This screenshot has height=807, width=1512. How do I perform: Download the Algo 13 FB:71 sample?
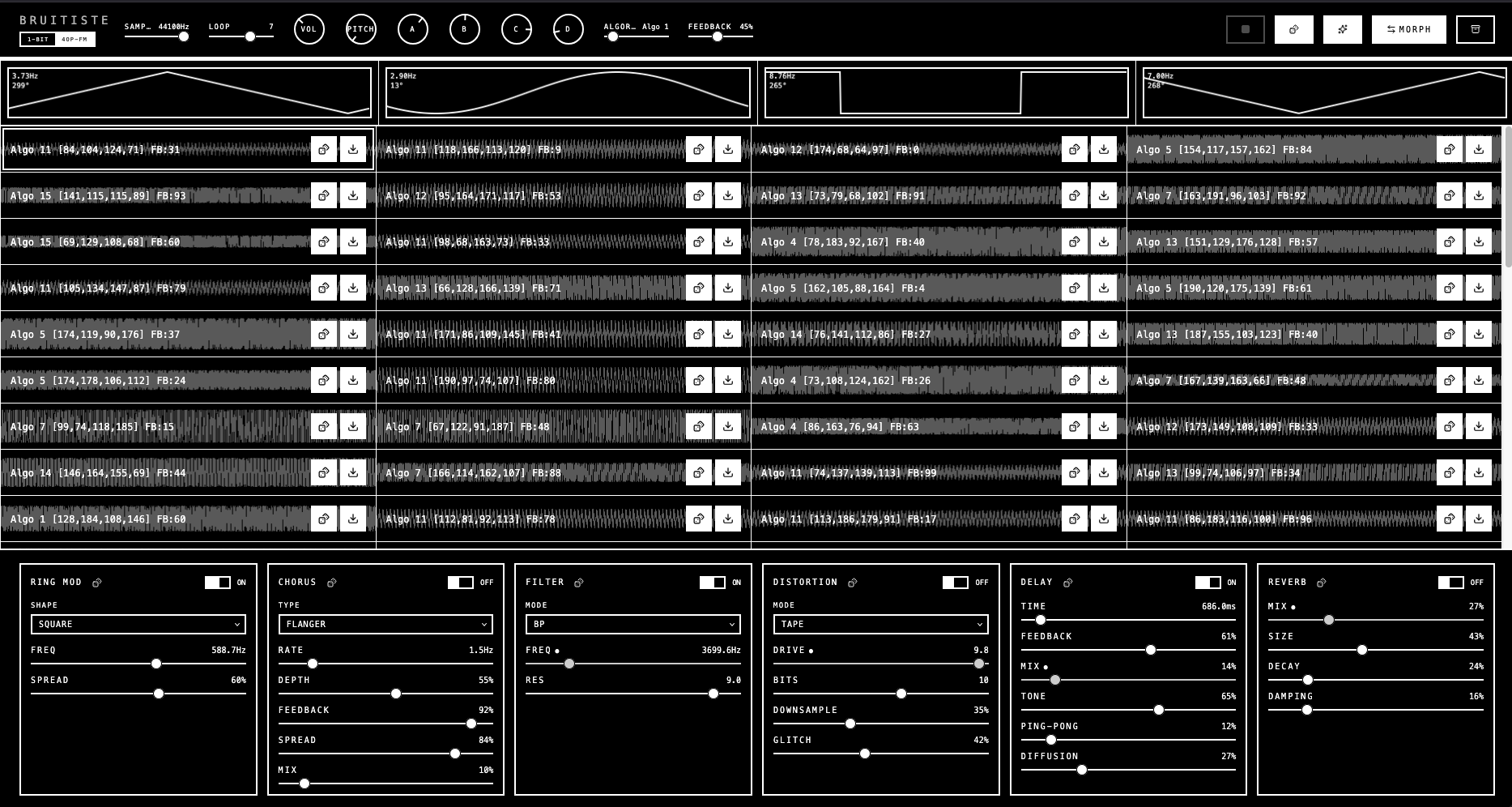(728, 288)
